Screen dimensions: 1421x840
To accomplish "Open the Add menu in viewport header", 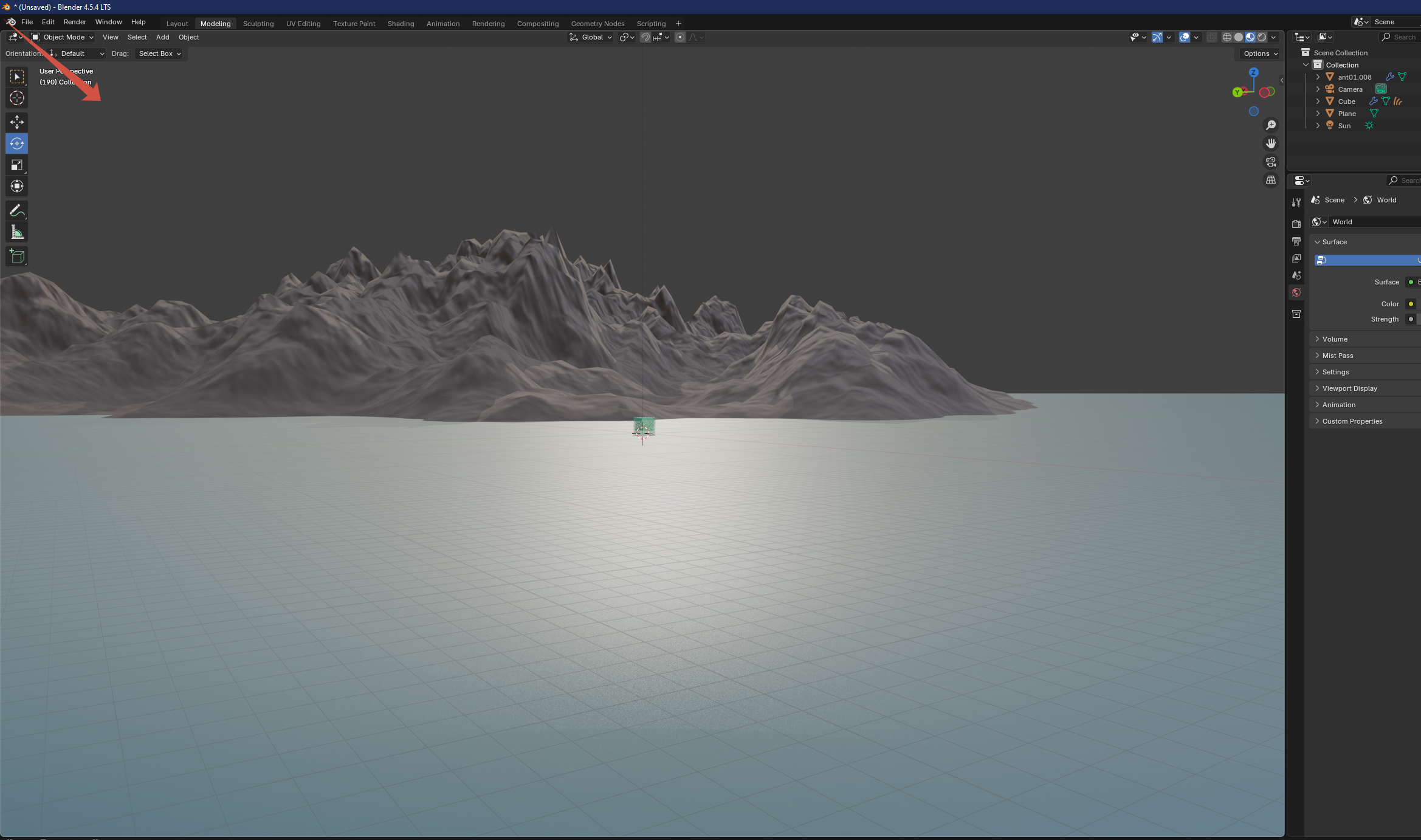I will click(x=162, y=37).
